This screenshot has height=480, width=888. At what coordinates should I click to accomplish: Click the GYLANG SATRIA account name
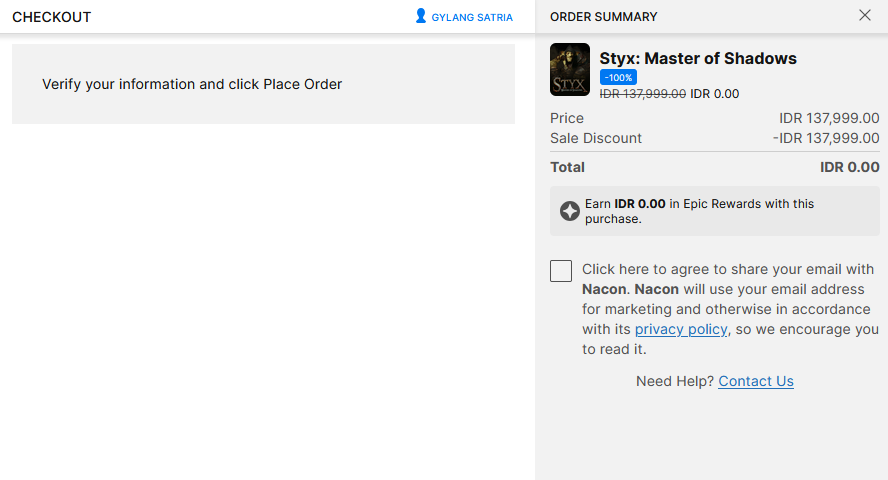472,17
